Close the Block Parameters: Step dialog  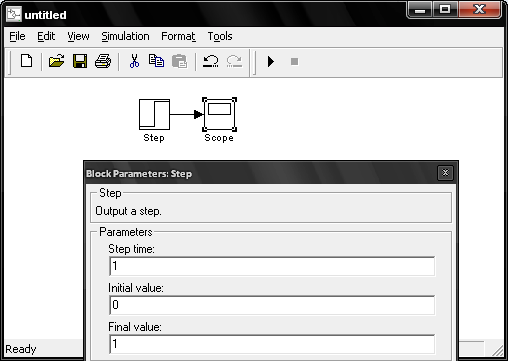445,173
